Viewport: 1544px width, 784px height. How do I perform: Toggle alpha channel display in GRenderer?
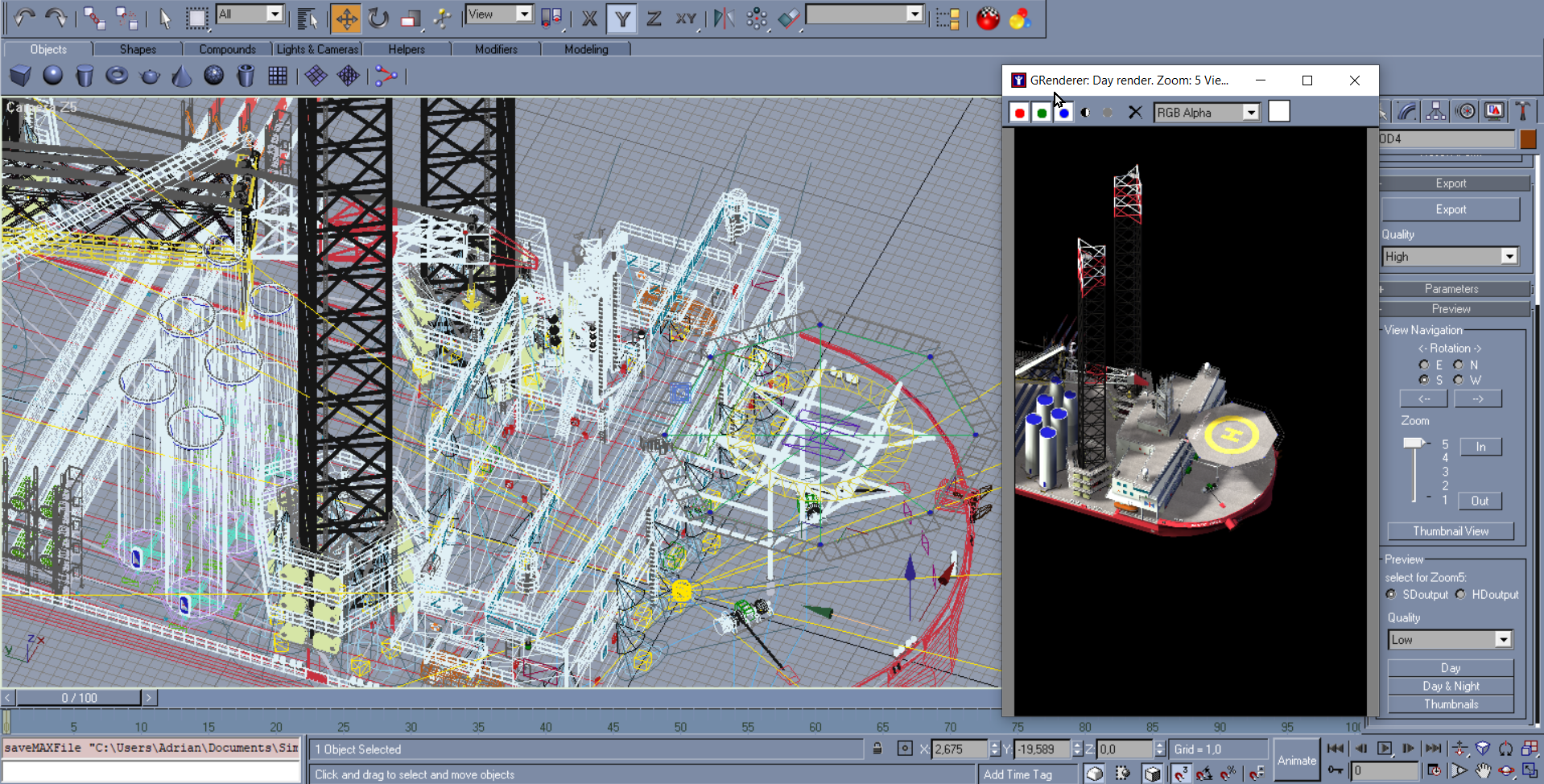(1086, 113)
